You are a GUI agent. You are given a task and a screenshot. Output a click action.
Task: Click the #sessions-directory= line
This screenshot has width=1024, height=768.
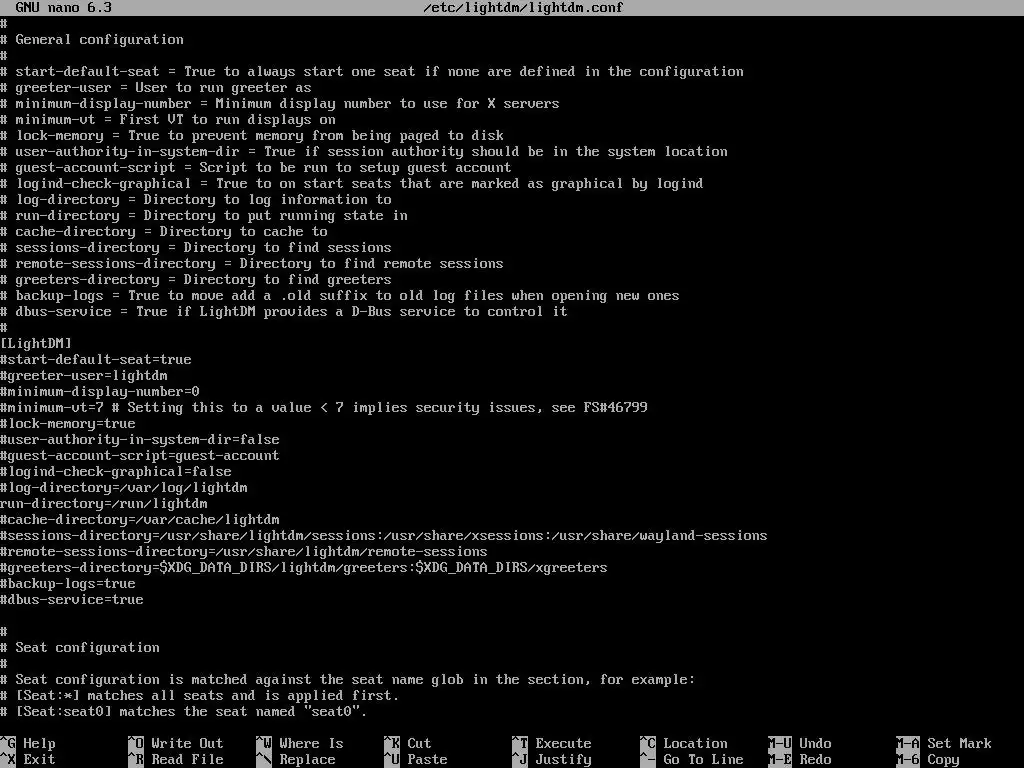point(384,536)
